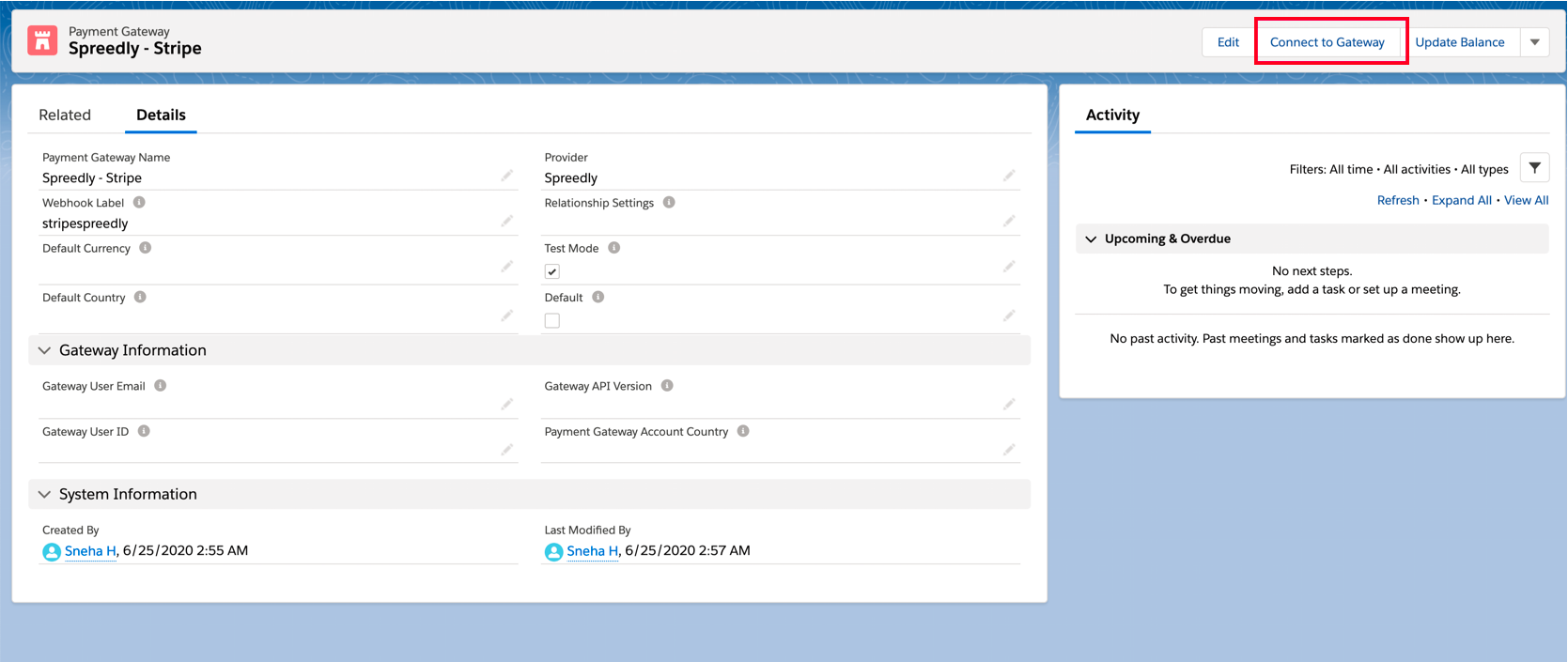Select the Activity tab
This screenshot has width=1568, height=662.
[x=1112, y=115]
